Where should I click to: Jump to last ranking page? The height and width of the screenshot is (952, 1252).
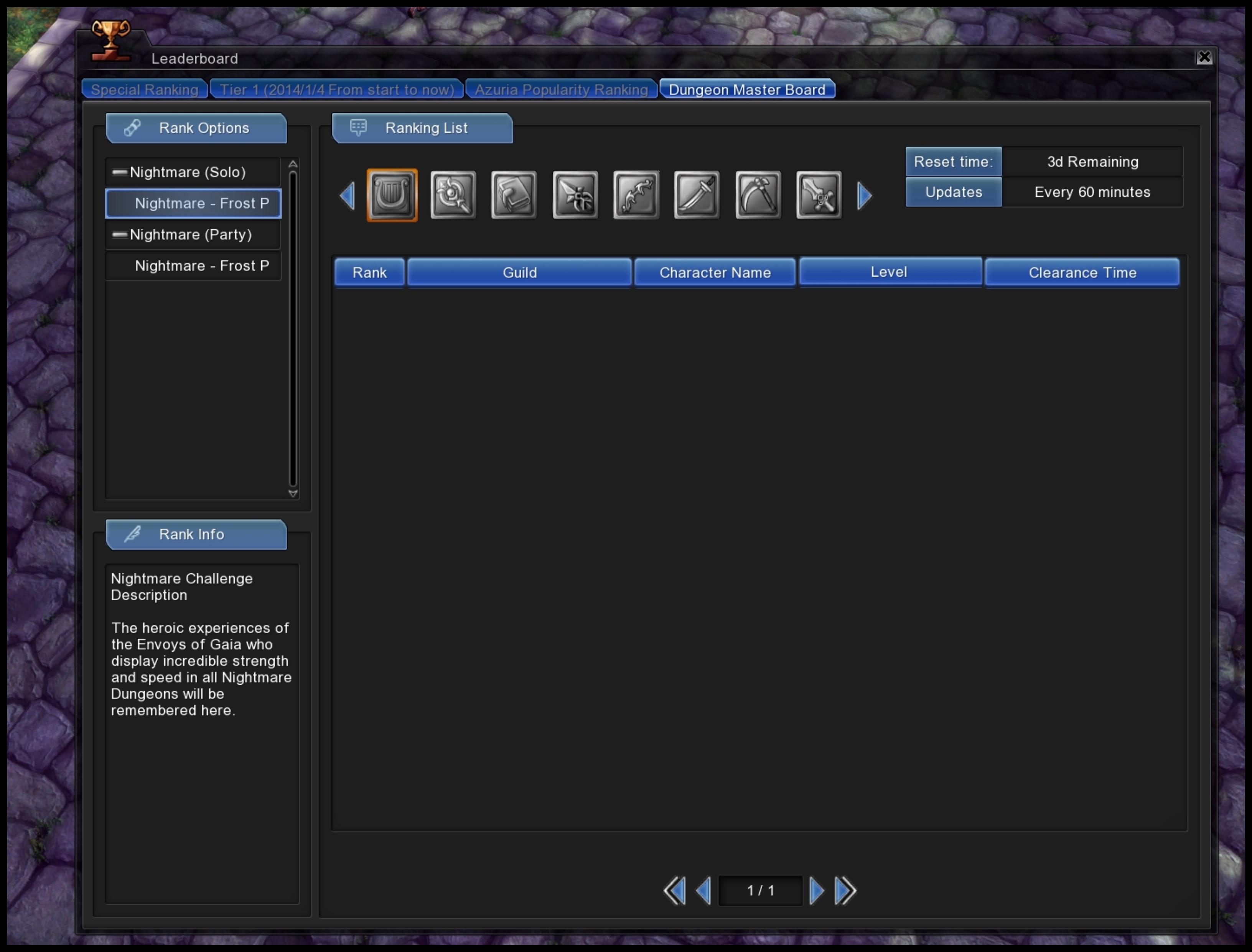tap(846, 891)
